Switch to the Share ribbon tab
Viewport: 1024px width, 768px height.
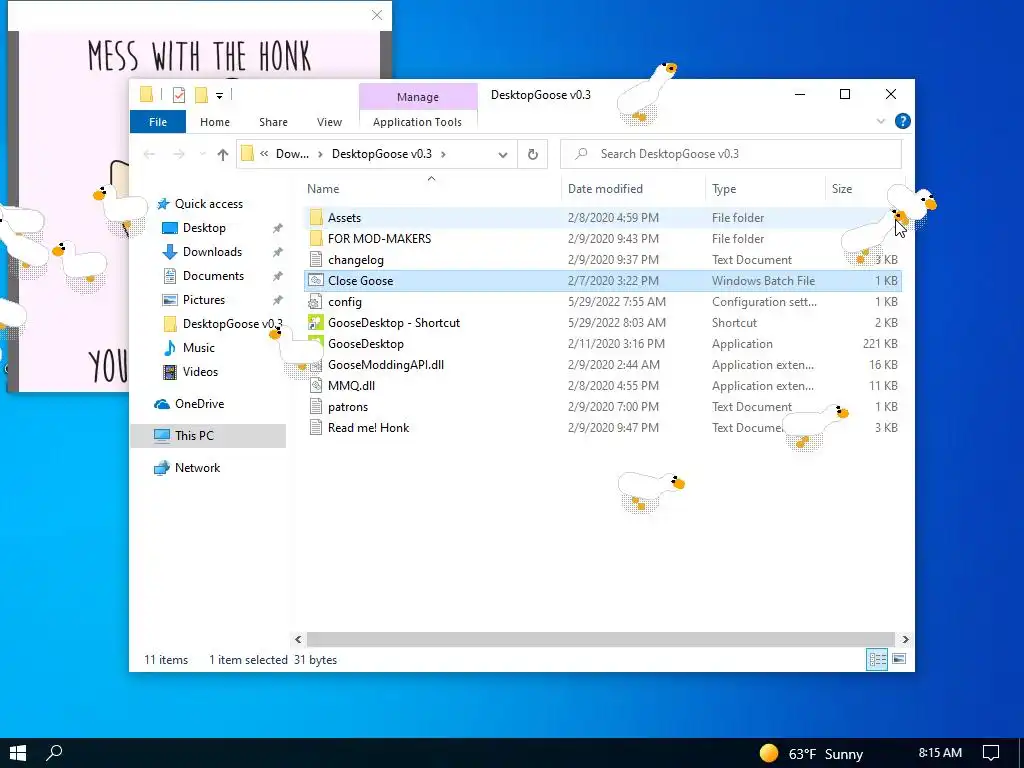(273, 122)
